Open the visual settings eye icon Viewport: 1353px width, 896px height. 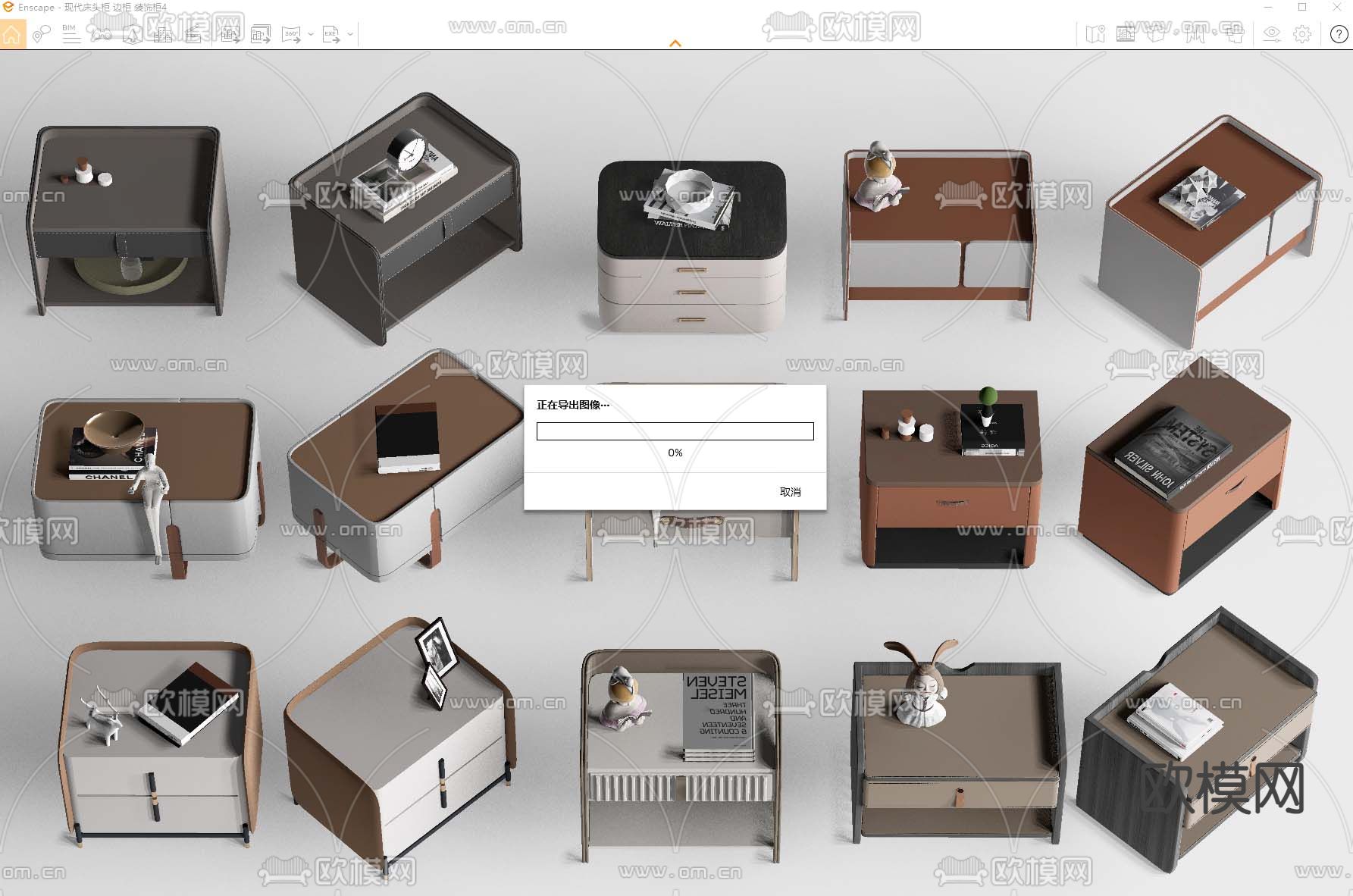click(x=1272, y=34)
